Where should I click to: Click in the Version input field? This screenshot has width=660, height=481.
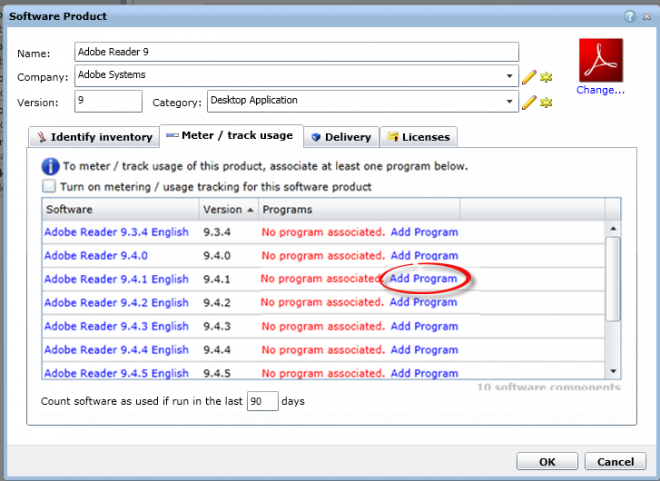click(108, 101)
